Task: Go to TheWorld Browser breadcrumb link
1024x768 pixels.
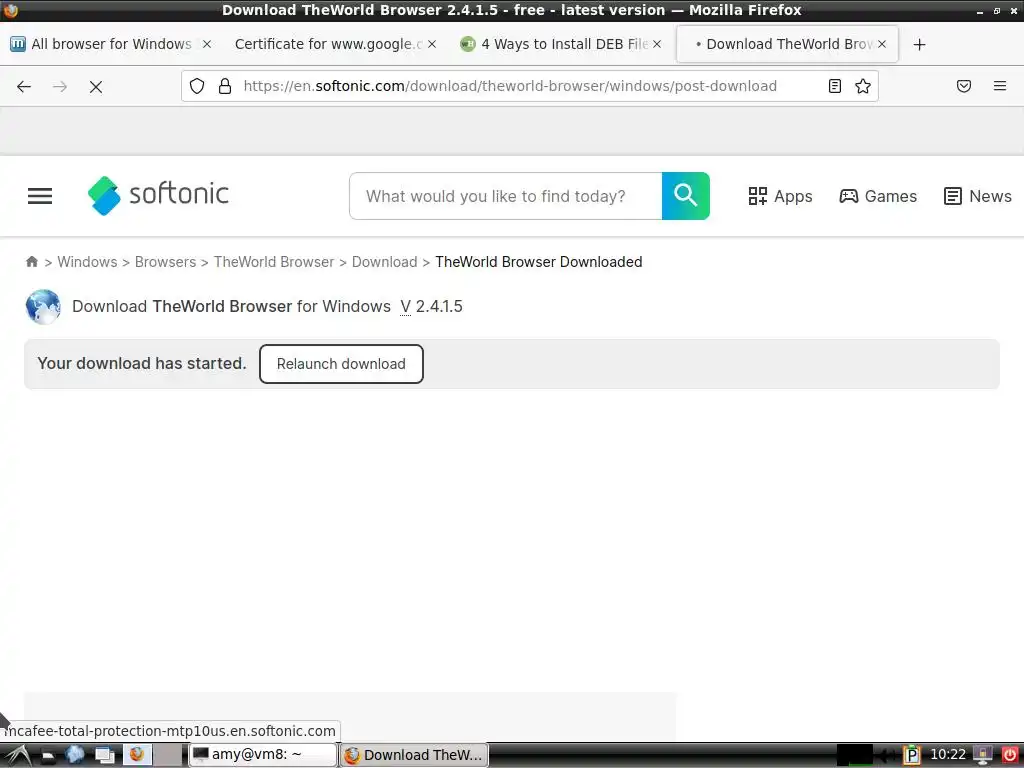Action: (x=274, y=262)
